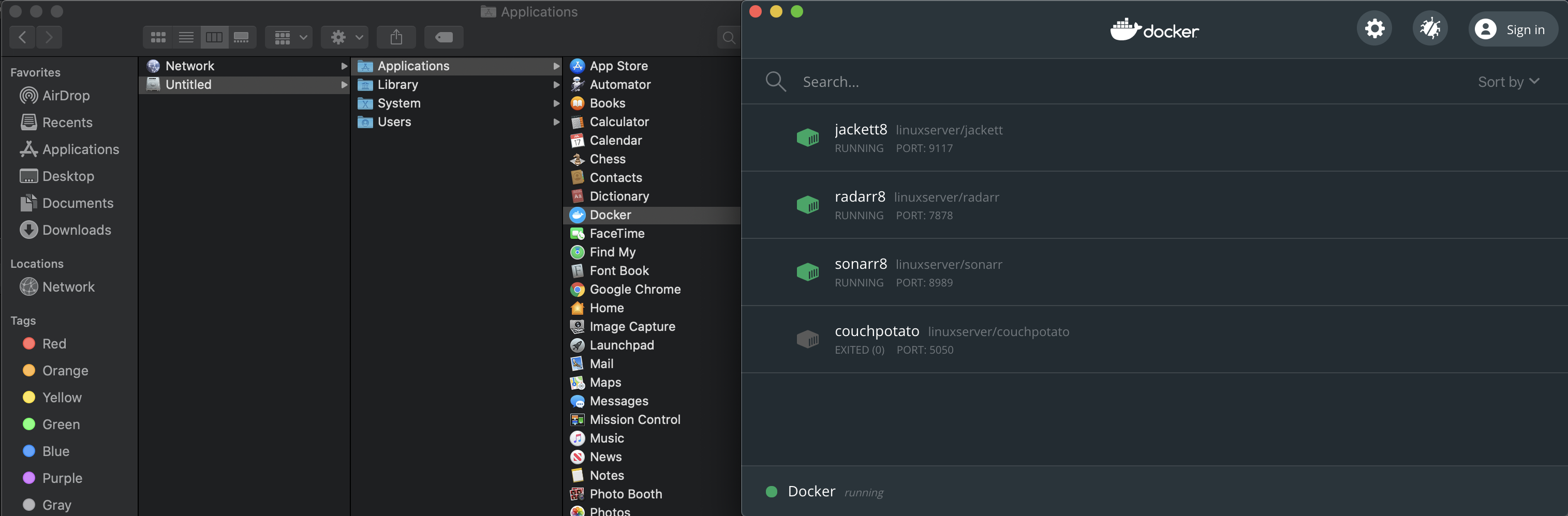
Task: Open the Docker Sort by dropdown
Action: click(1508, 82)
